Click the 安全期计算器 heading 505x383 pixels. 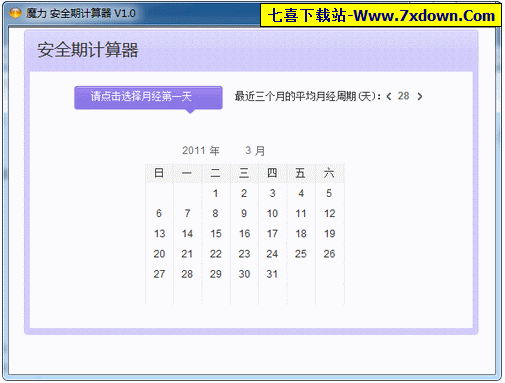88,50
